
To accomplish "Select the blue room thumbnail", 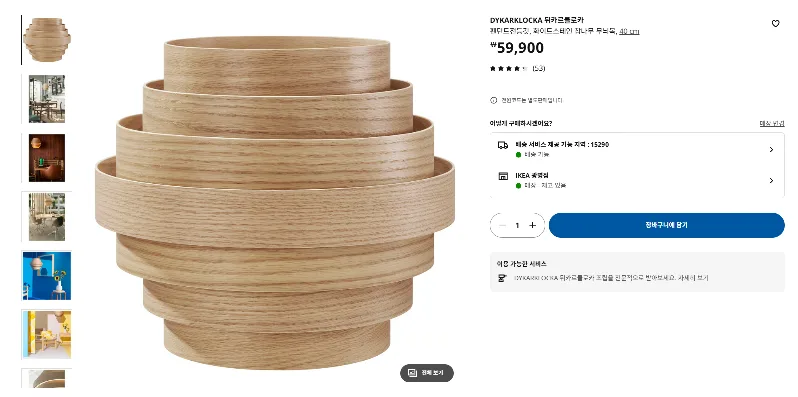I will coord(47,275).
